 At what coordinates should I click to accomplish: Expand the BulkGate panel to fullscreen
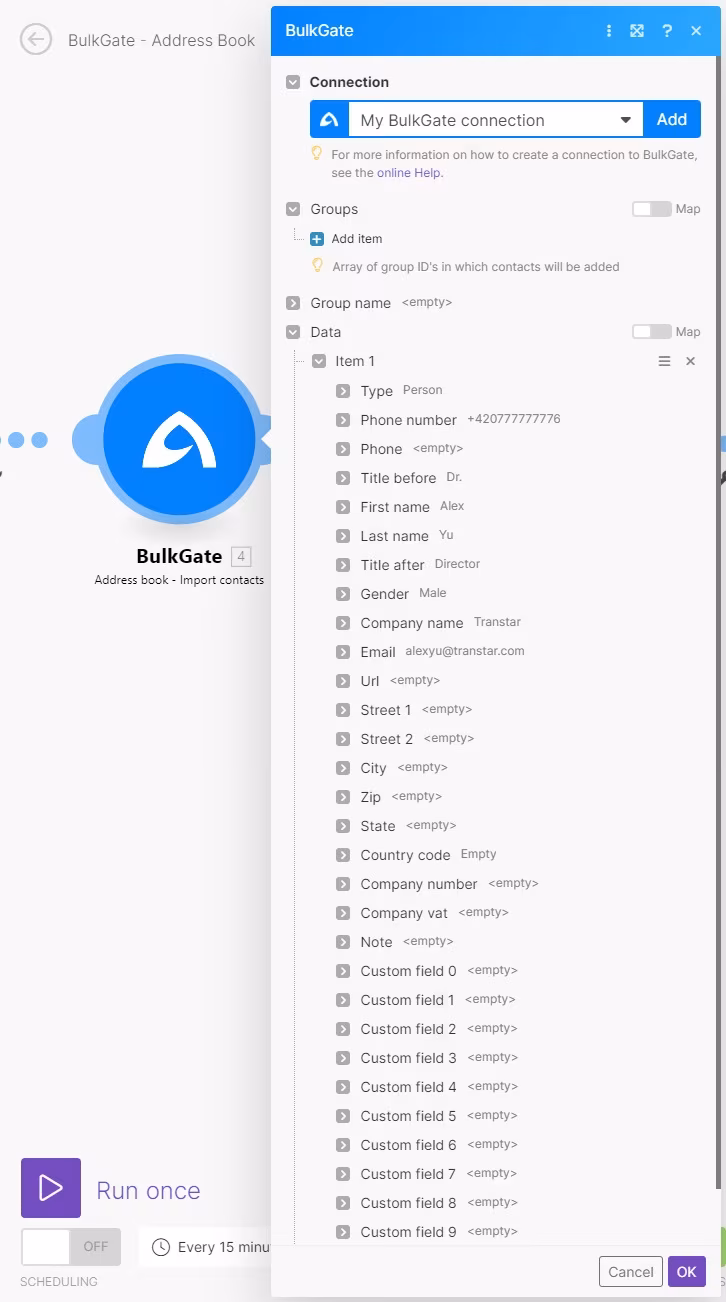637,31
